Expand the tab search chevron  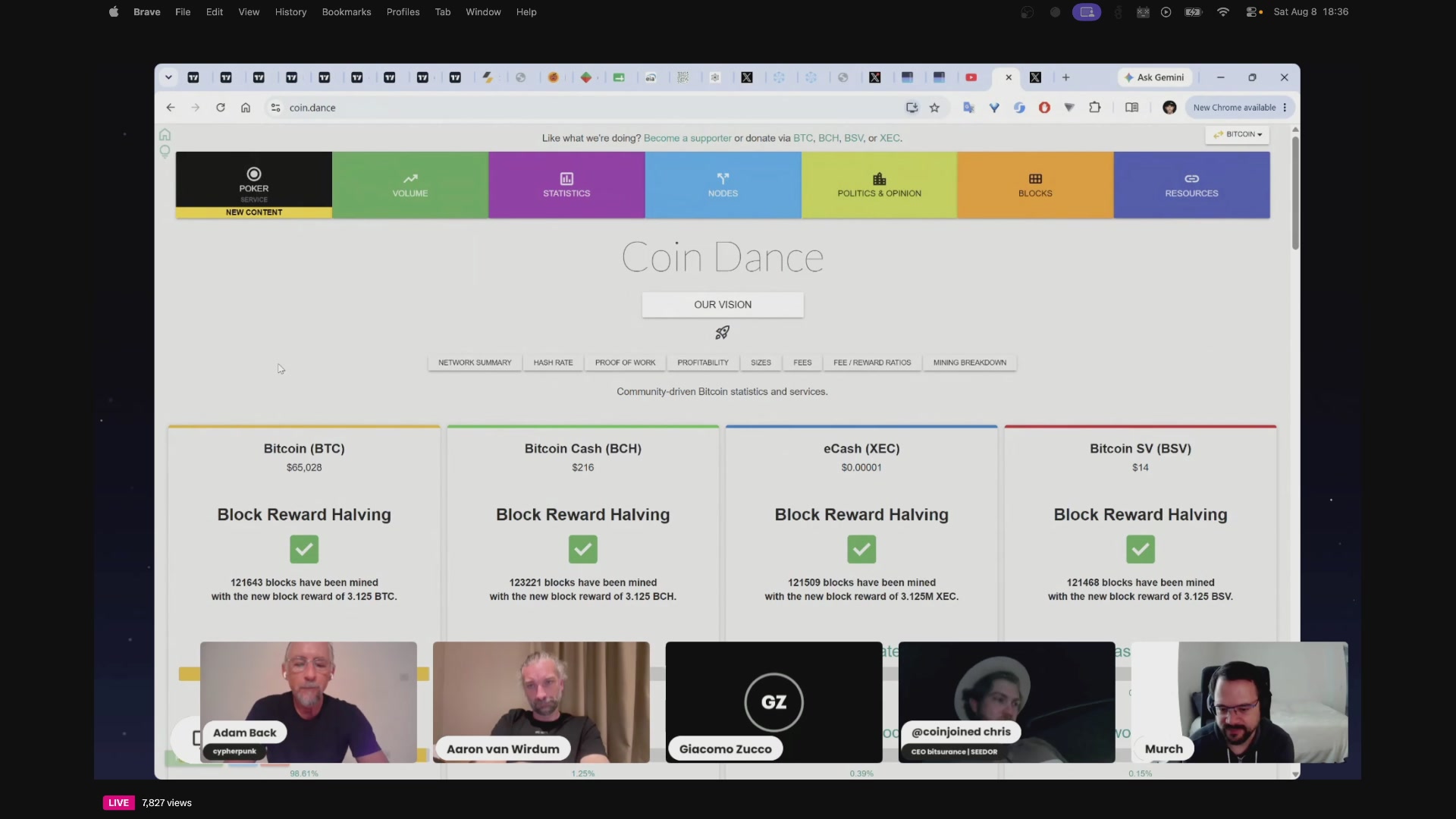tap(168, 77)
